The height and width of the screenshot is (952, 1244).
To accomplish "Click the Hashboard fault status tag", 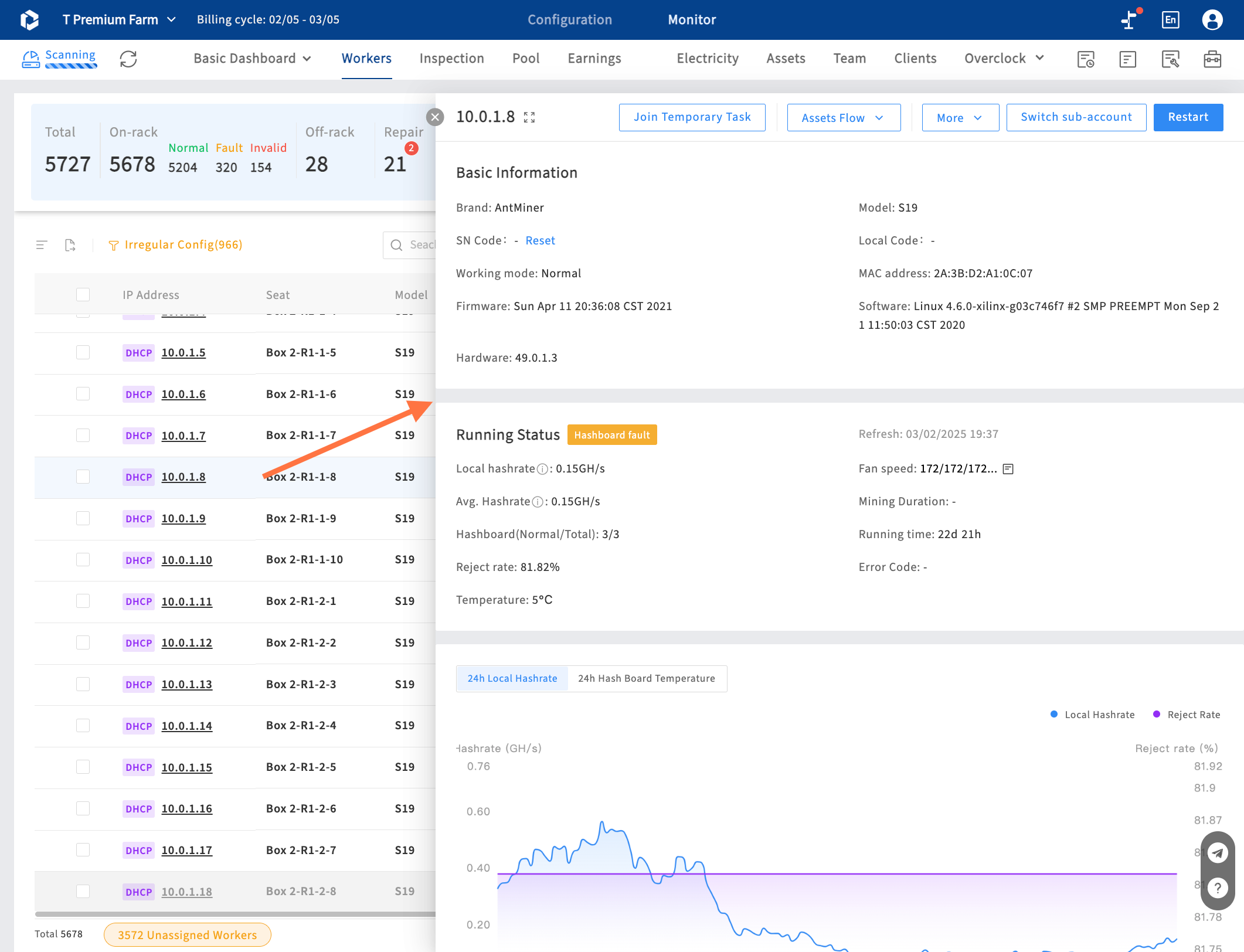I will [x=612, y=435].
